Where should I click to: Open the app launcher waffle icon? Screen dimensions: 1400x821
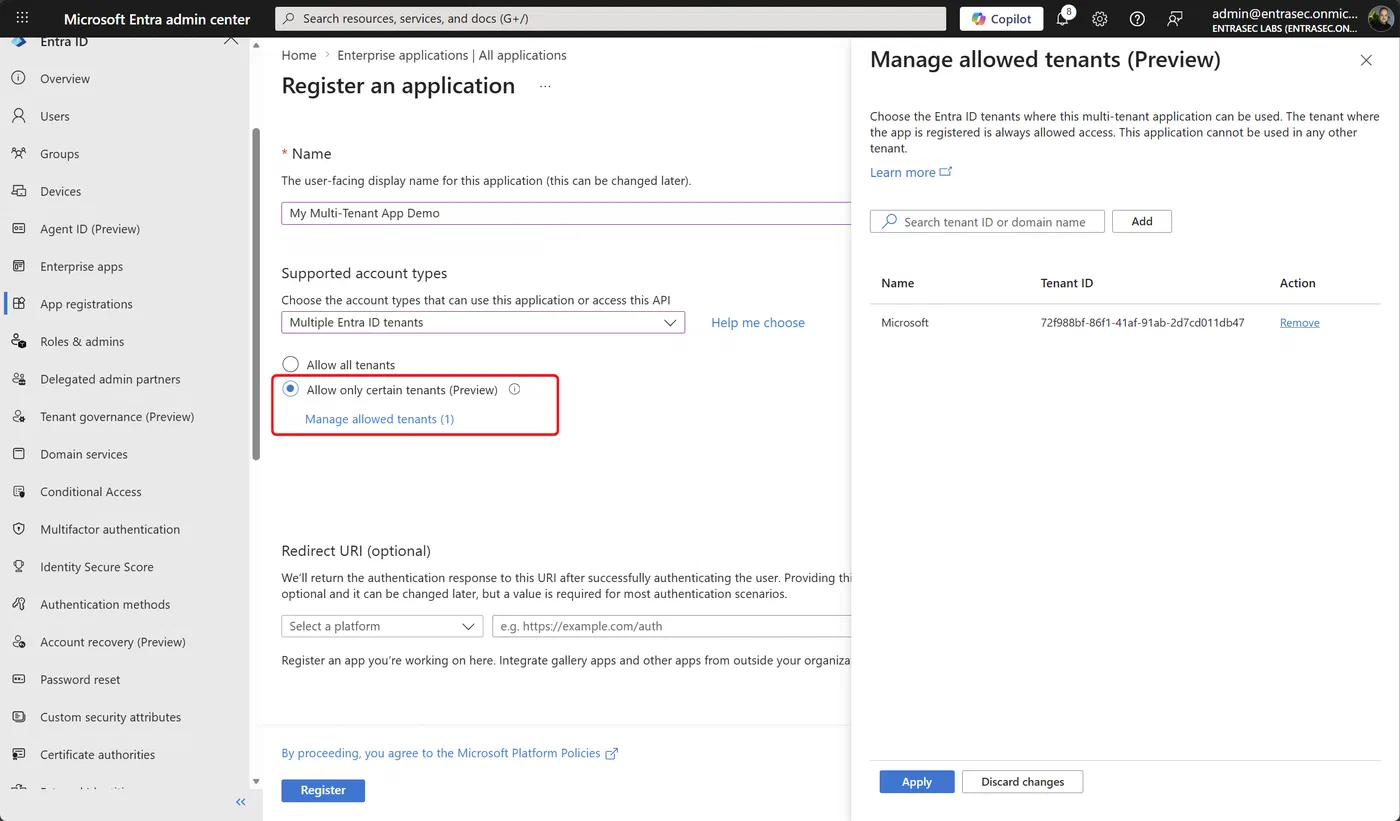tap(22, 19)
